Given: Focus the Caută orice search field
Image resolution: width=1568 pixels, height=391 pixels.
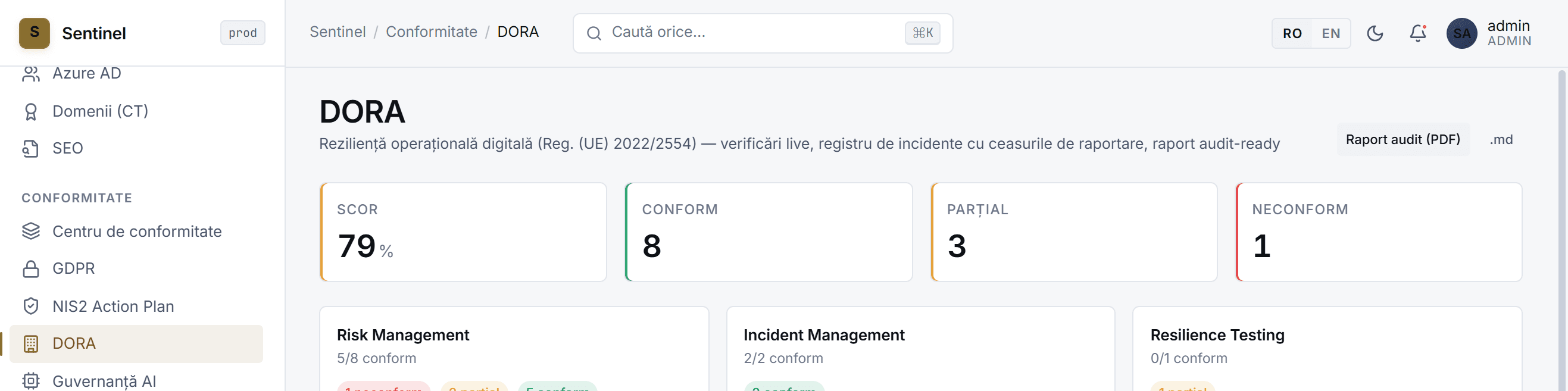Looking at the screenshot, I should click(763, 33).
